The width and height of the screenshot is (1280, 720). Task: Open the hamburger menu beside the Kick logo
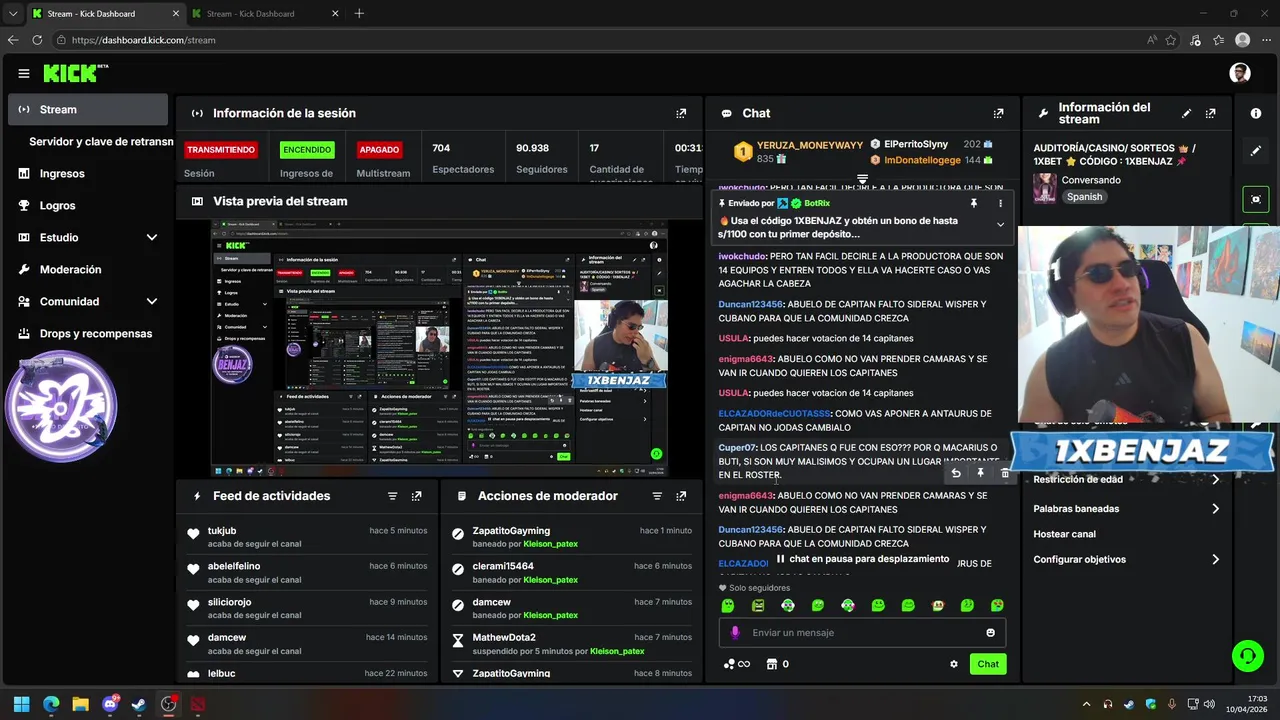tap(24, 73)
